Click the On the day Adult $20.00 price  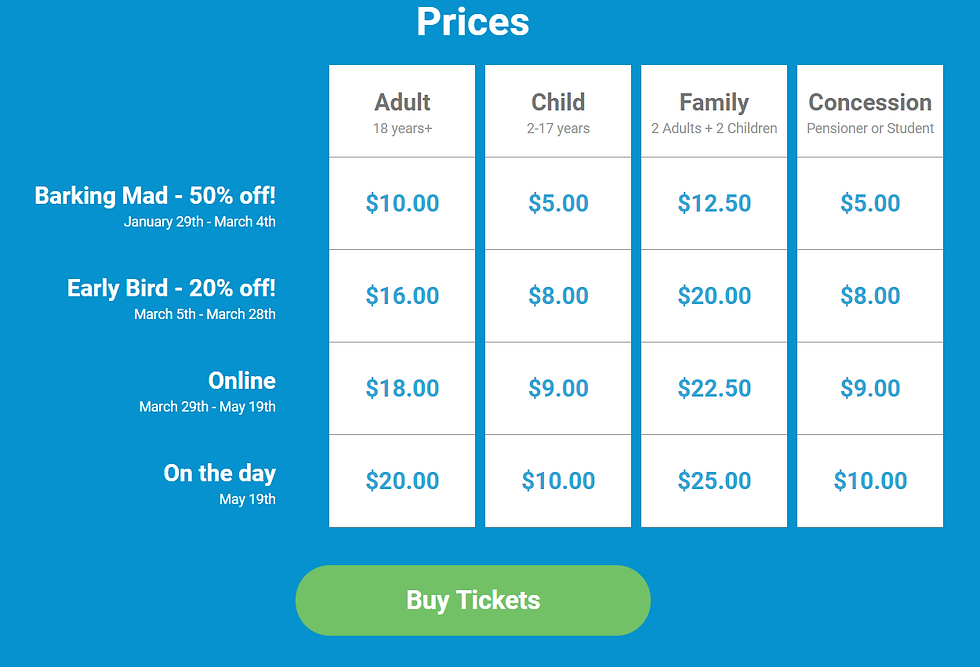pos(402,481)
